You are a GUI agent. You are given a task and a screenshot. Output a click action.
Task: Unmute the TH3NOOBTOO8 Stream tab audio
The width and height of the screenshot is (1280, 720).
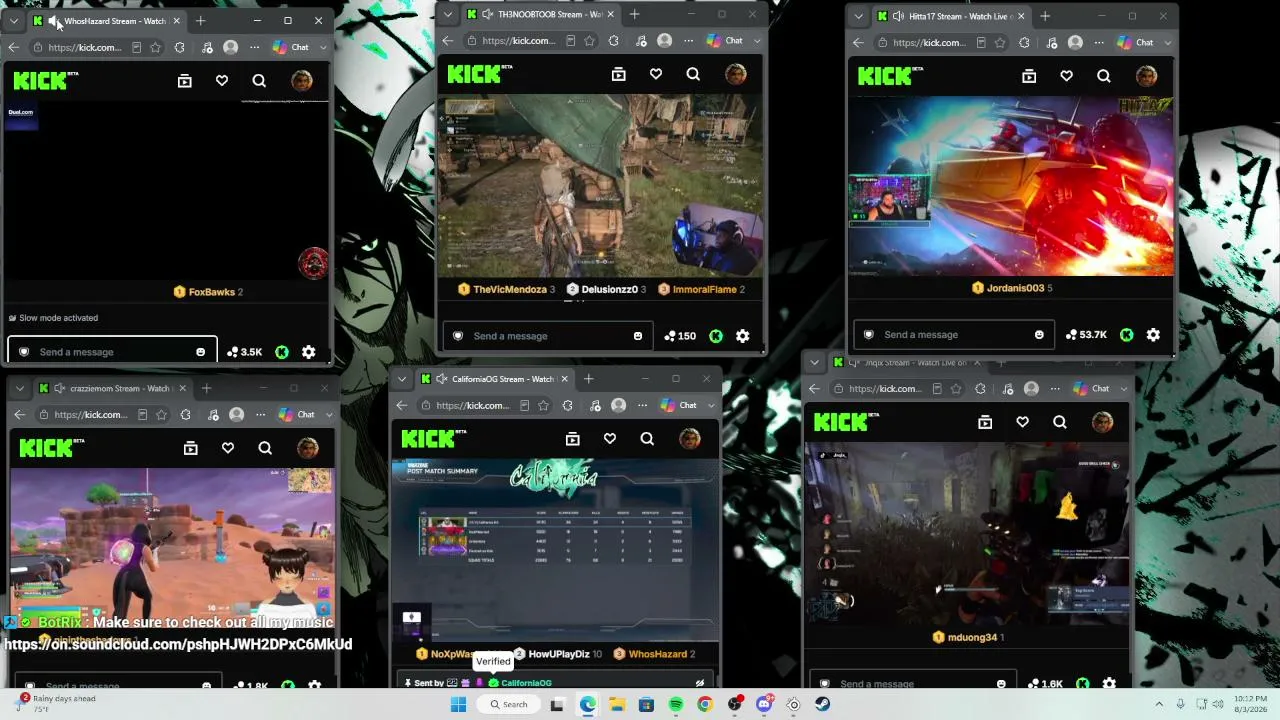click(x=488, y=14)
